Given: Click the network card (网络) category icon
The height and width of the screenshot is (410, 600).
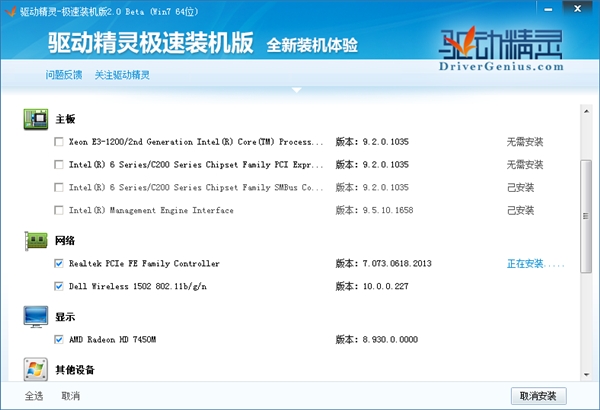Looking at the screenshot, I should tap(36, 241).
